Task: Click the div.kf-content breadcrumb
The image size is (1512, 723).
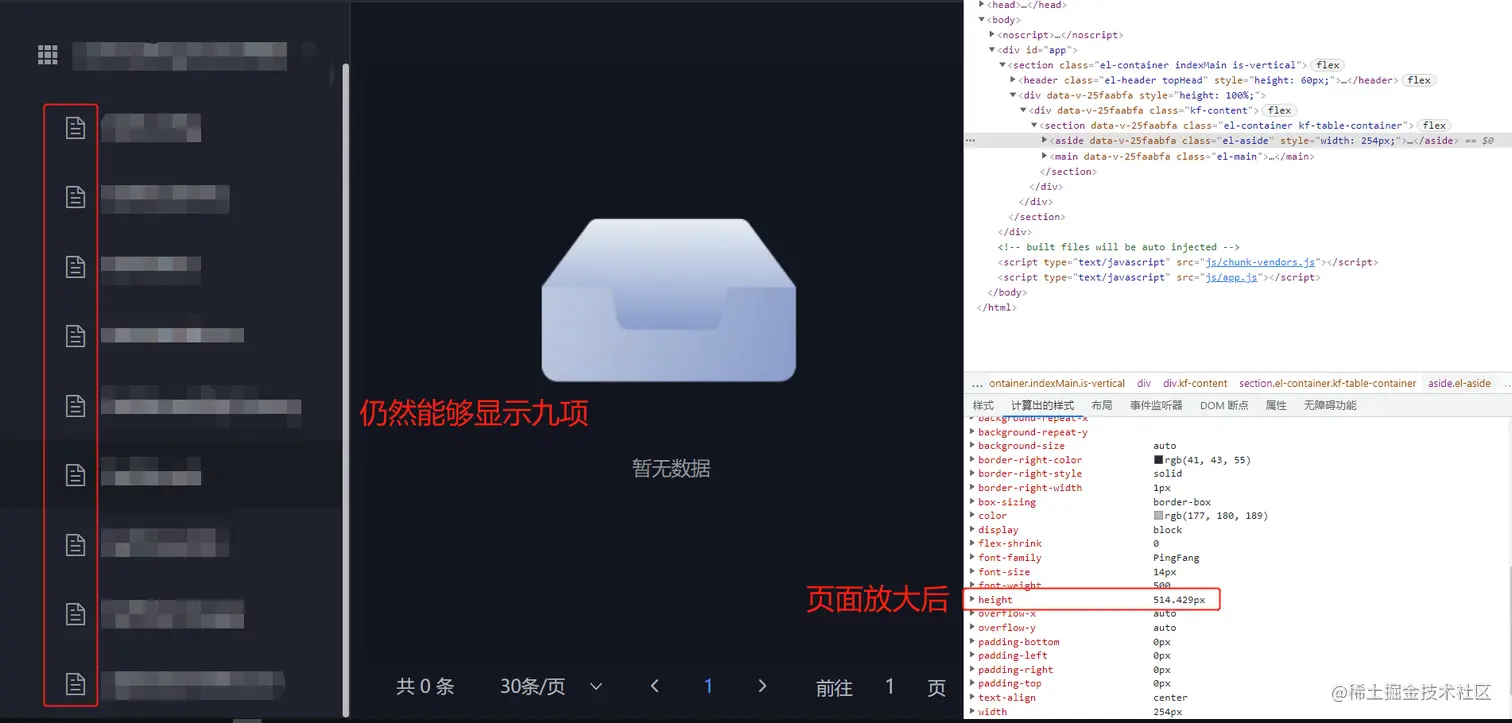Action: [x=1195, y=384]
